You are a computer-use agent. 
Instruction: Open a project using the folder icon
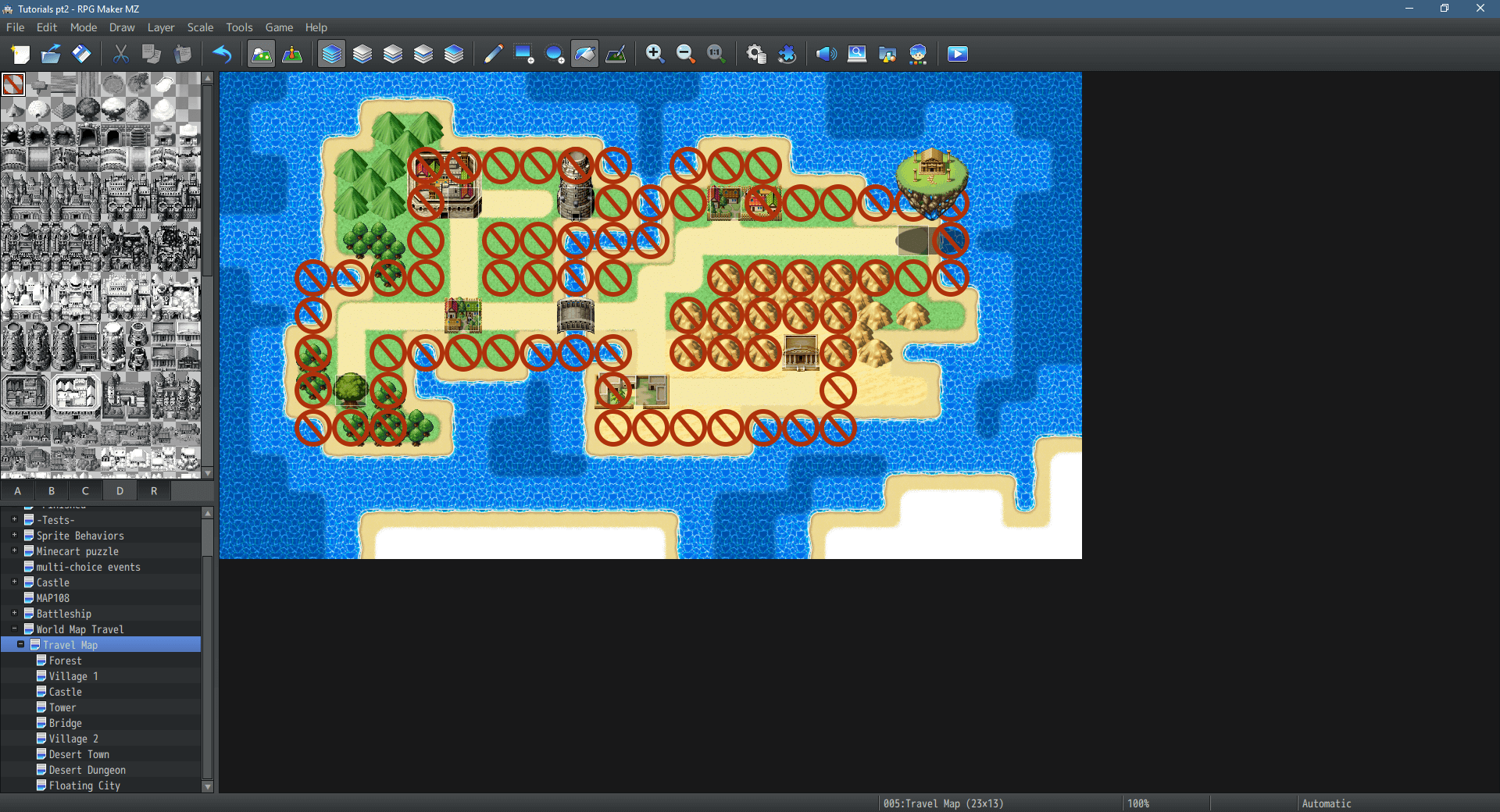click(x=51, y=54)
